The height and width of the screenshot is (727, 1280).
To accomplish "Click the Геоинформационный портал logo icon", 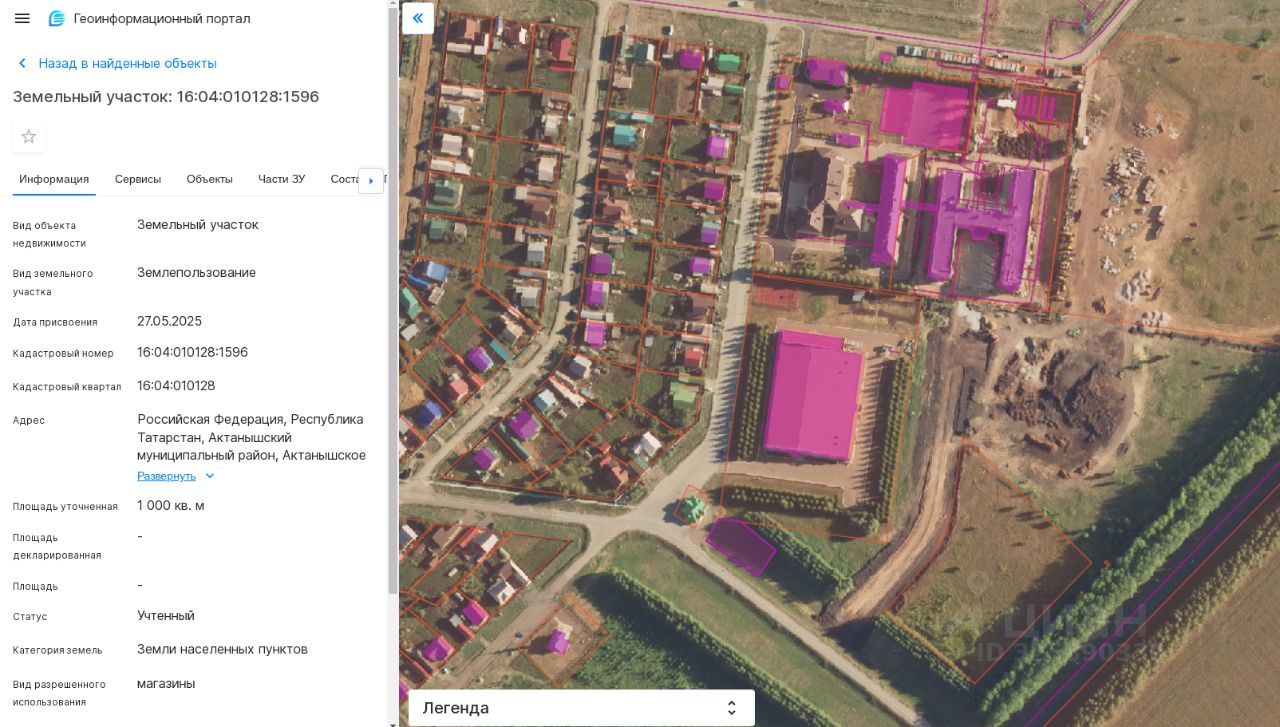I will [x=57, y=19].
